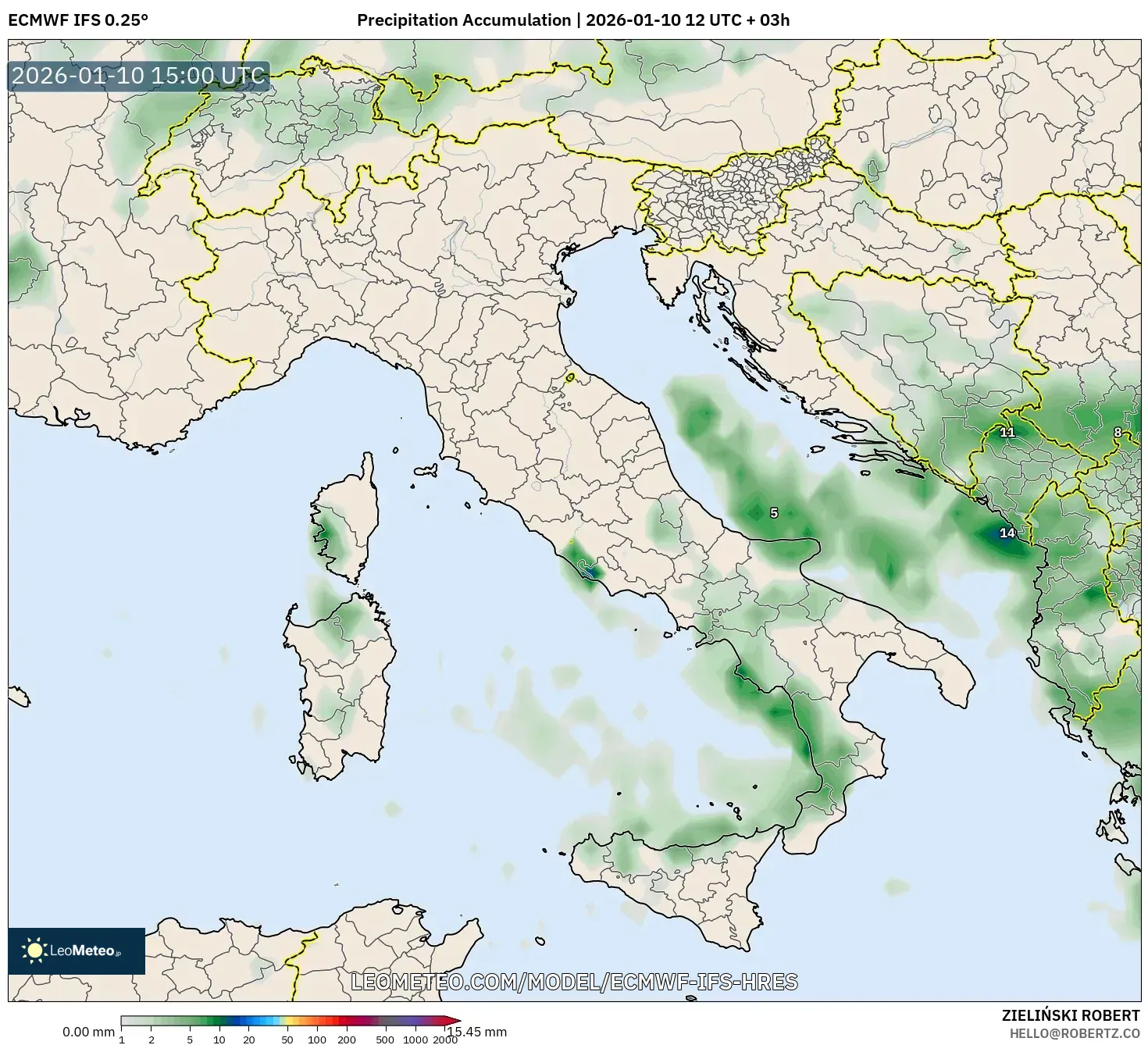
Task: Select the Precipitation Accumulation title tab
Action: 464,21
